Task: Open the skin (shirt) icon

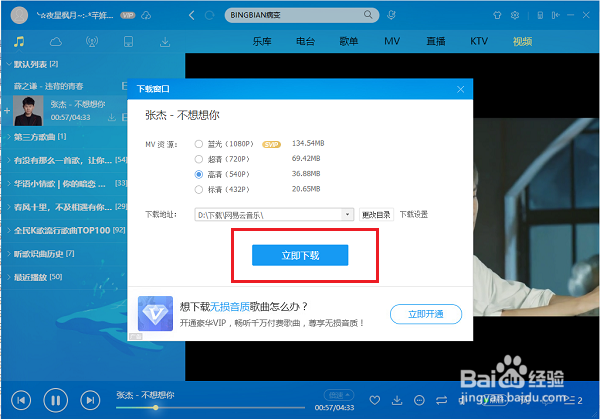Action: pyautogui.click(x=497, y=15)
